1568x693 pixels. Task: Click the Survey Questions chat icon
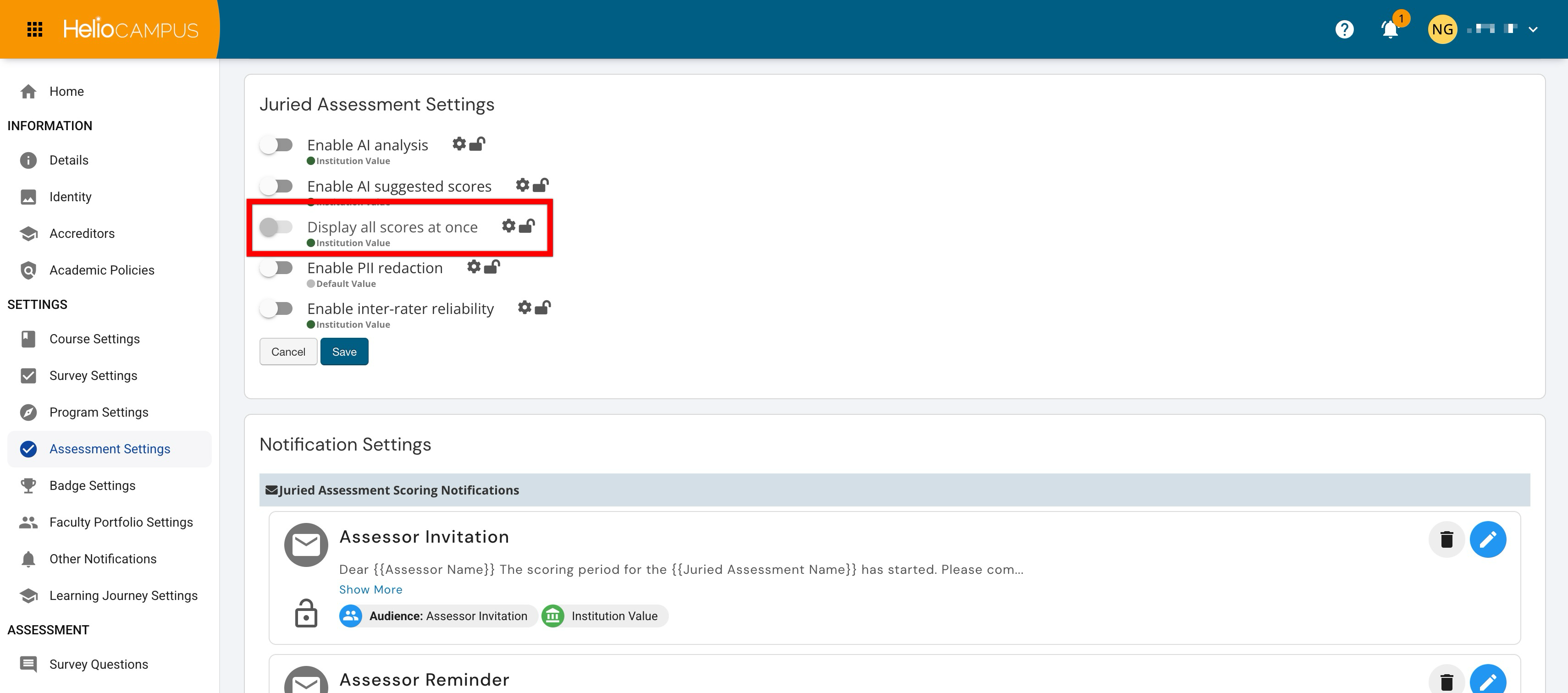click(28, 664)
